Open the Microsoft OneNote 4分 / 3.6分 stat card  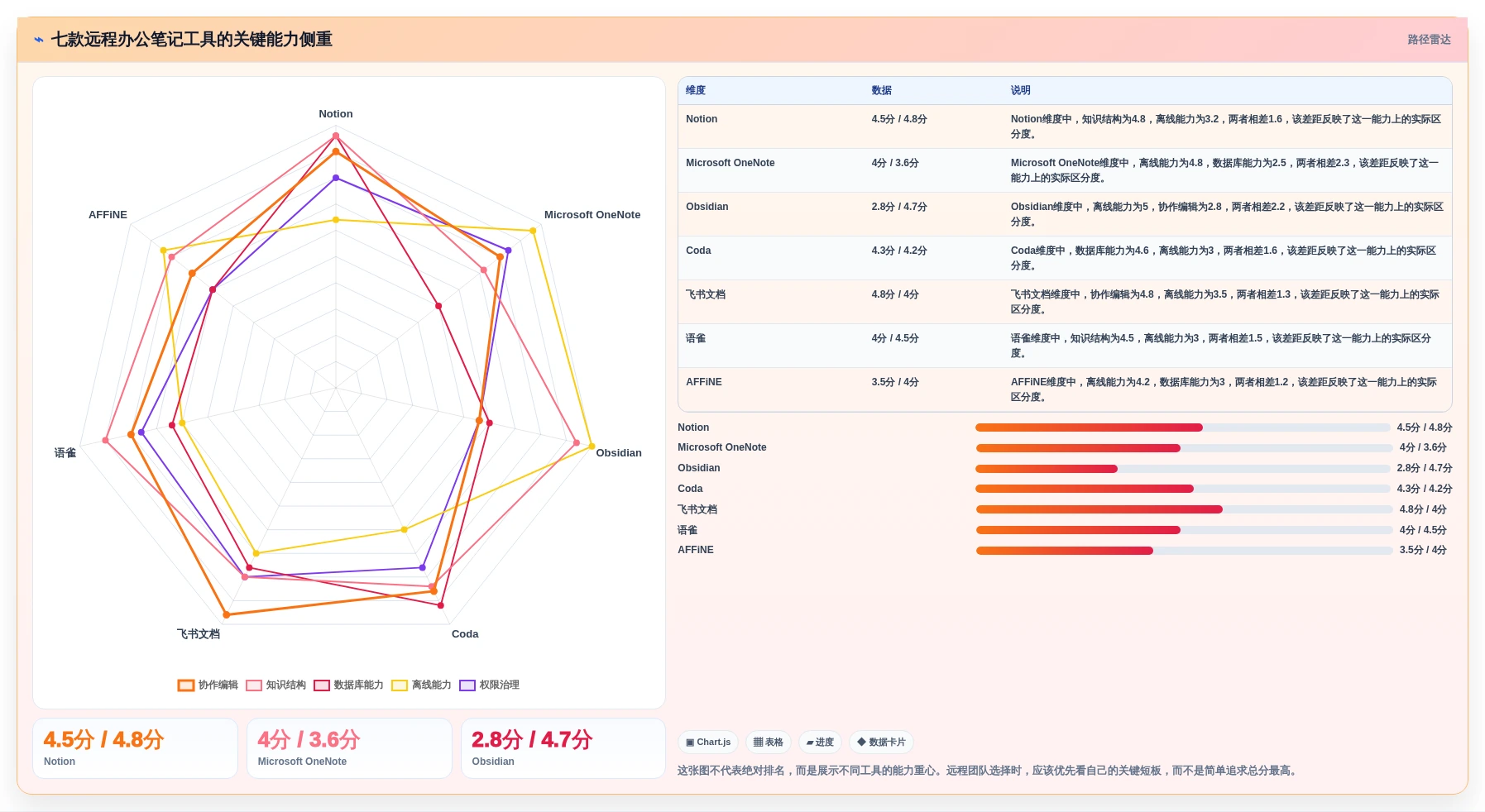pos(349,748)
